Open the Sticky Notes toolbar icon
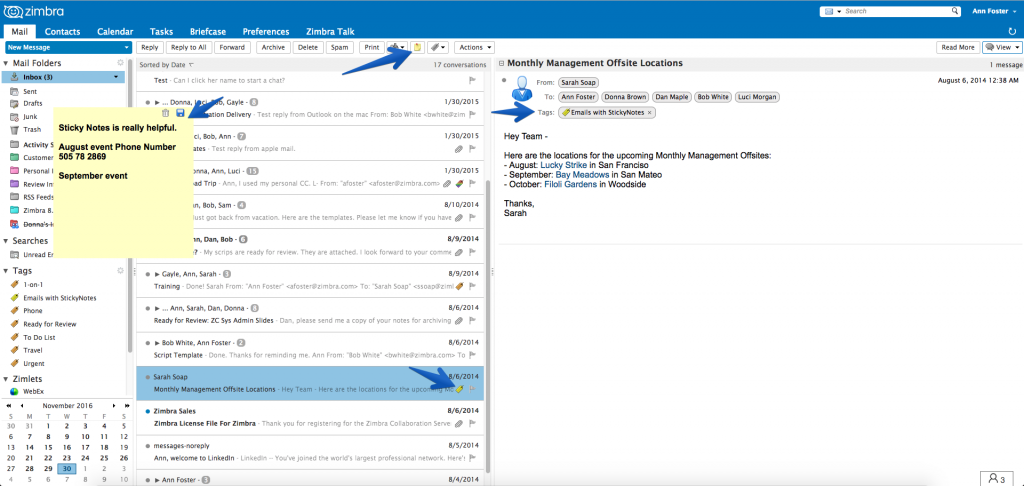The width and height of the screenshot is (1024, 486). tap(417, 47)
